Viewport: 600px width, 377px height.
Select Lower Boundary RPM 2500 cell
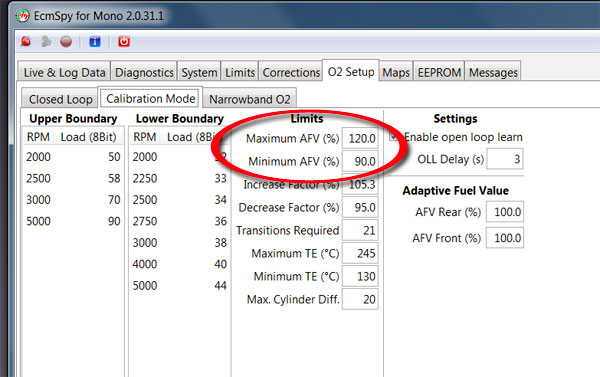coord(145,199)
